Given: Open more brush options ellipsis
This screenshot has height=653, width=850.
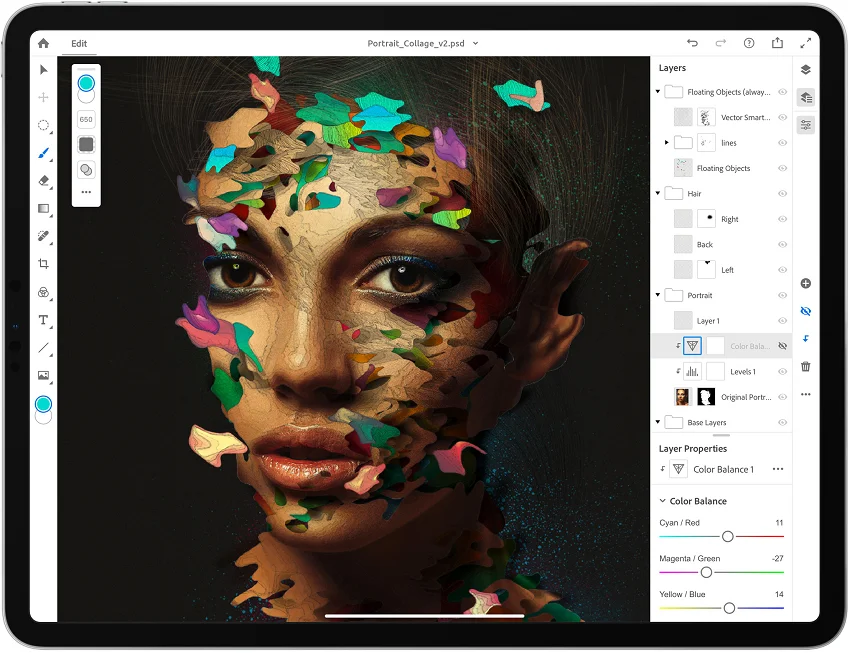Looking at the screenshot, I should [x=86, y=192].
